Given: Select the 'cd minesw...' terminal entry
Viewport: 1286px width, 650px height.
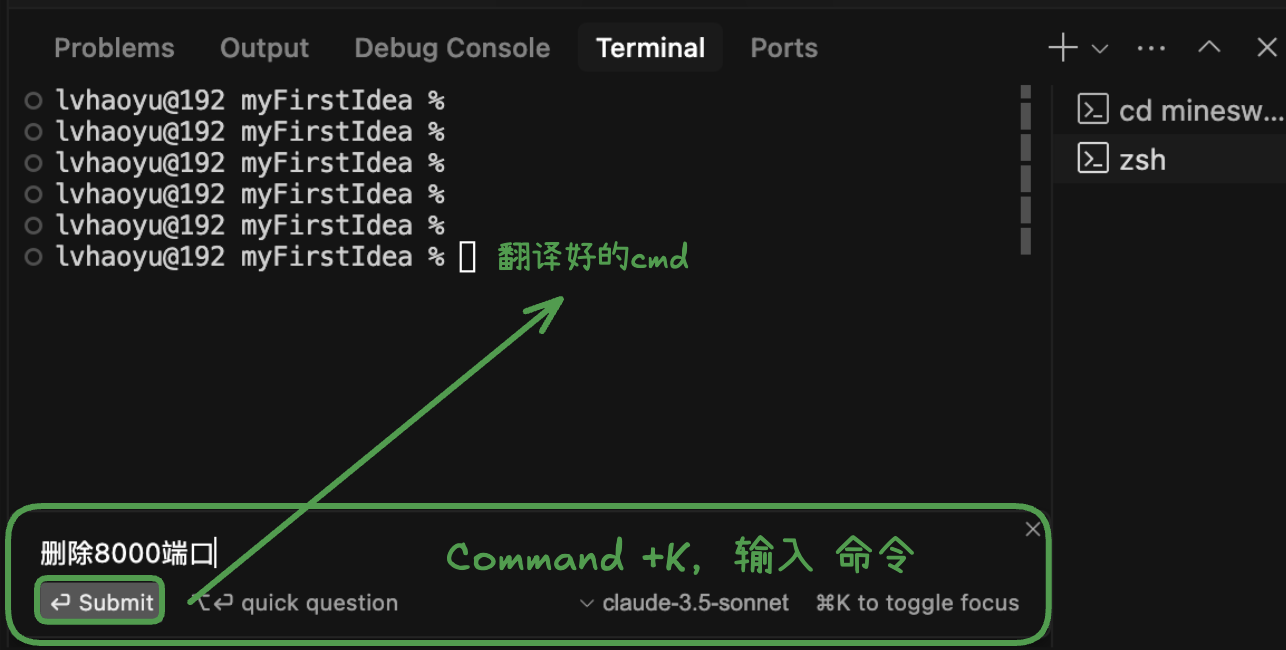Looking at the screenshot, I should pyautogui.click(x=1180, y=110).
